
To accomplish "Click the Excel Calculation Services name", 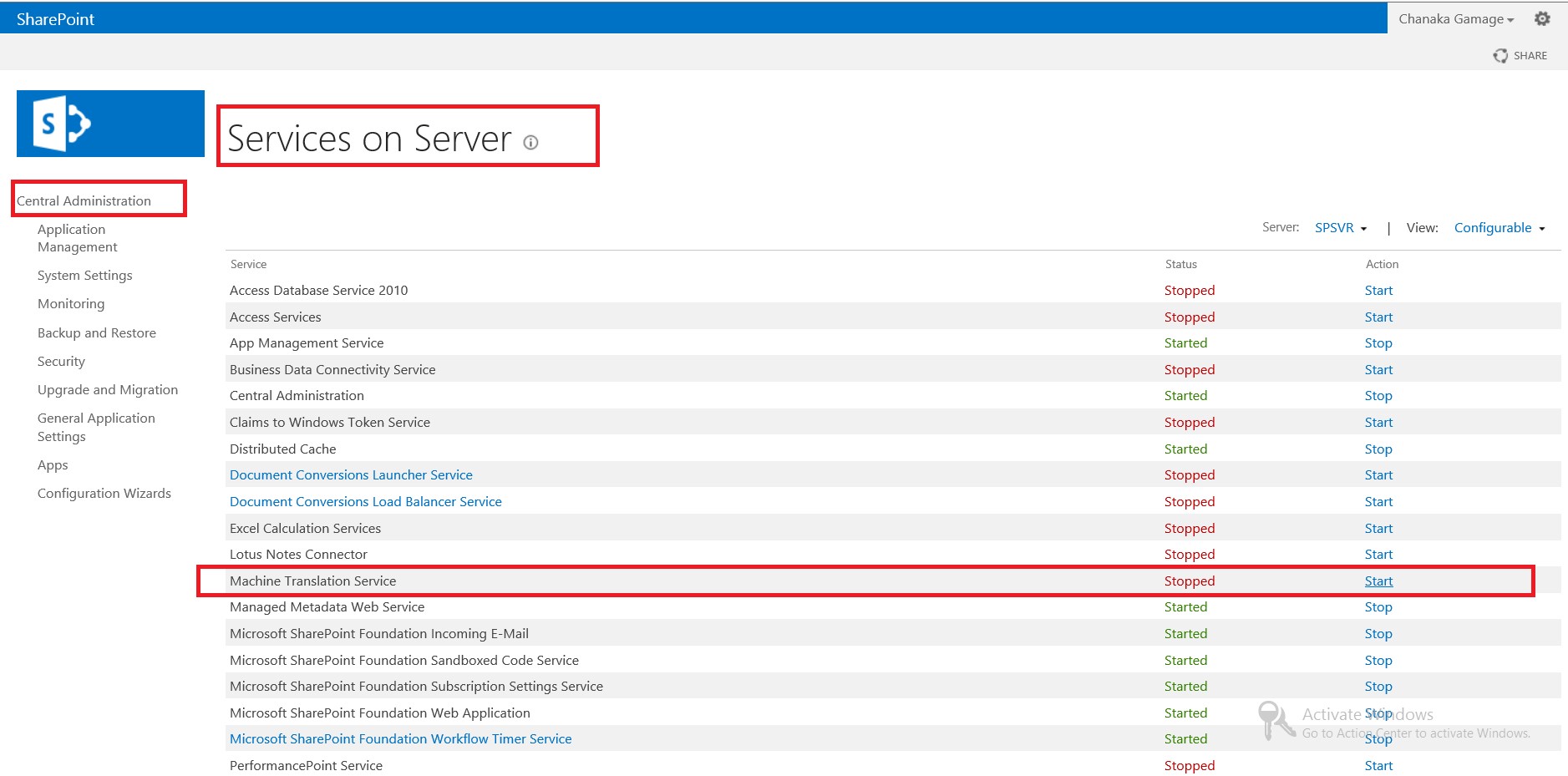I will [x=305, y=528].
